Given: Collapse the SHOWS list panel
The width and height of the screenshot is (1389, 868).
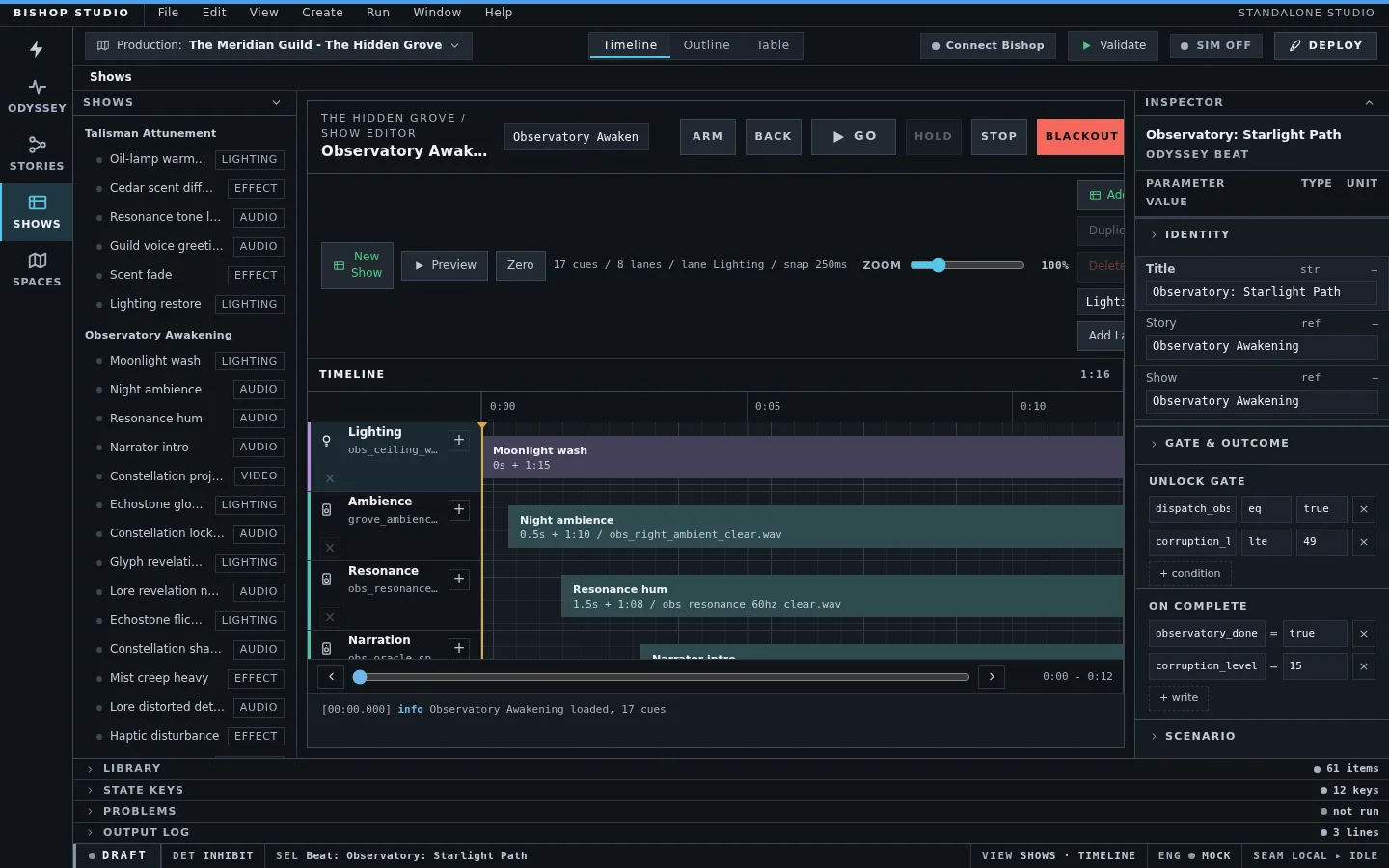Looking at the screenshot, I should coord(276,102).
